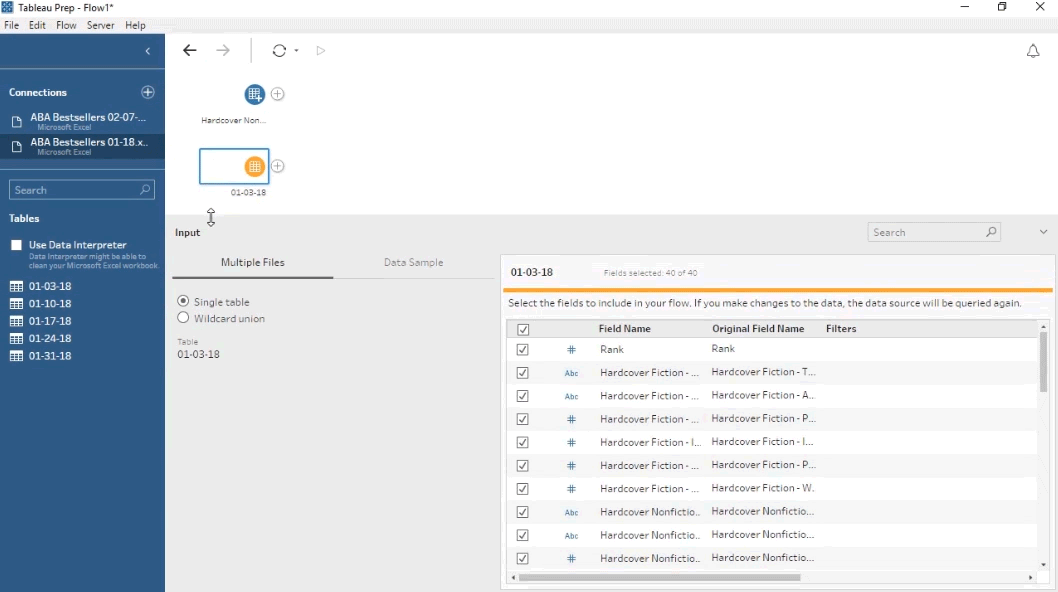
Task: Open the Flow menu
Action: point(66,25)
